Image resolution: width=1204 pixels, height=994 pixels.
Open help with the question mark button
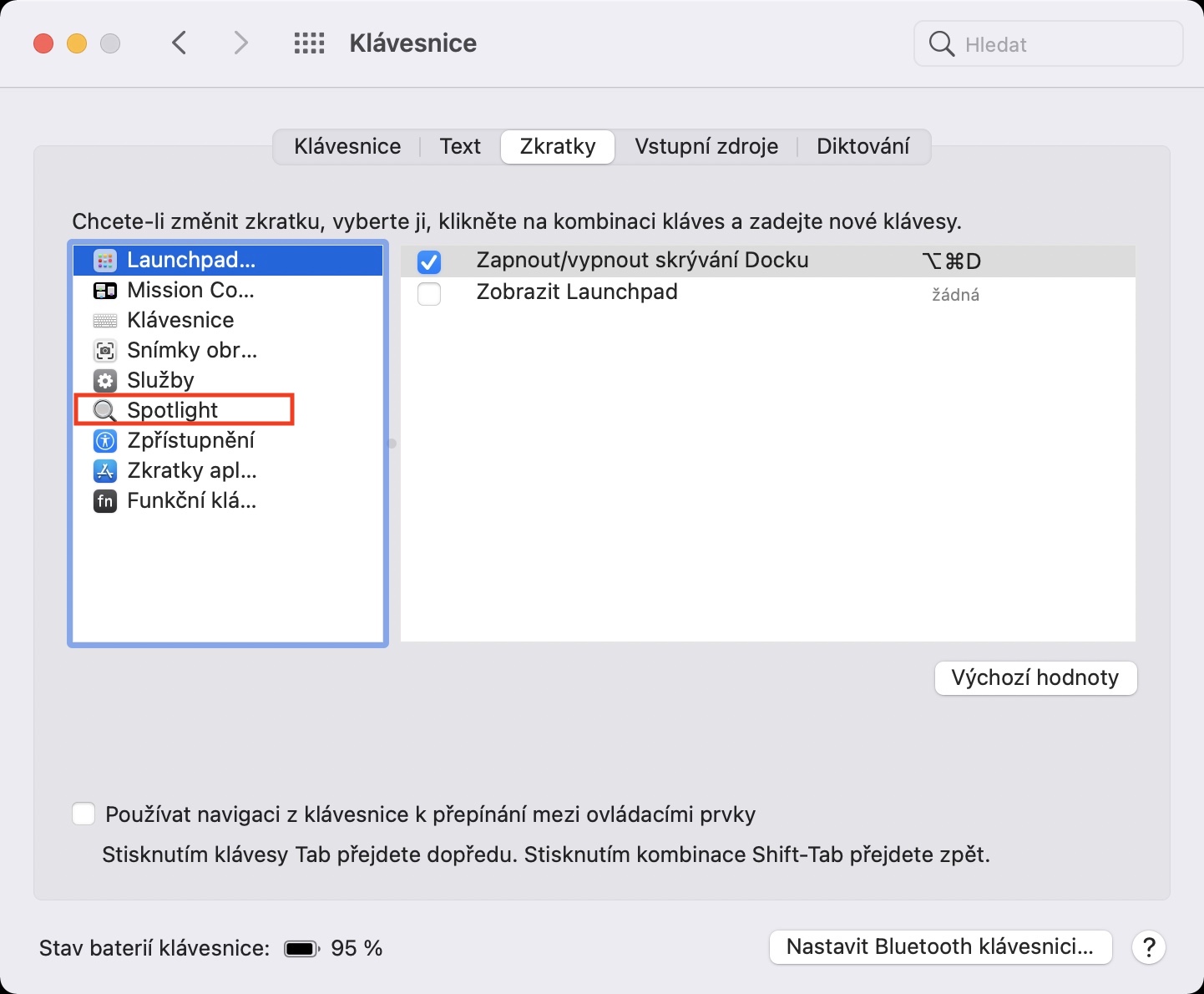click(1149, 947)
